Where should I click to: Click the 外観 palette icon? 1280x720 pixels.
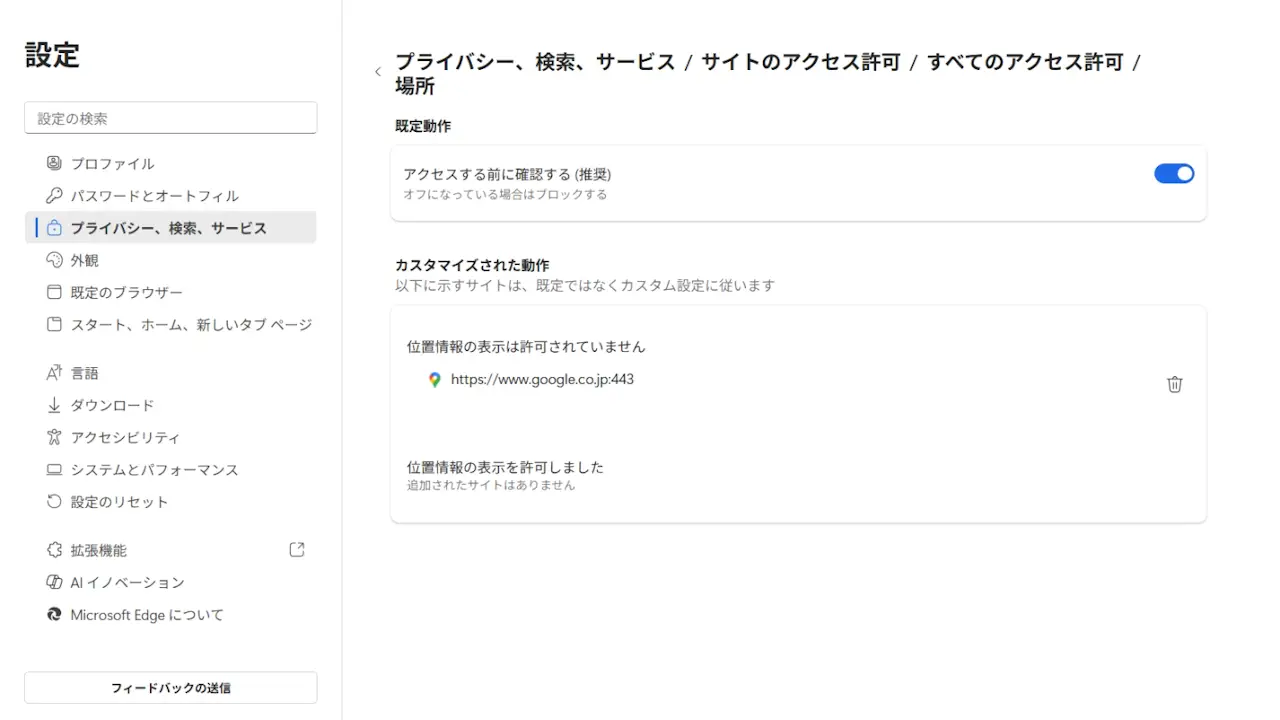coord(54,260)
